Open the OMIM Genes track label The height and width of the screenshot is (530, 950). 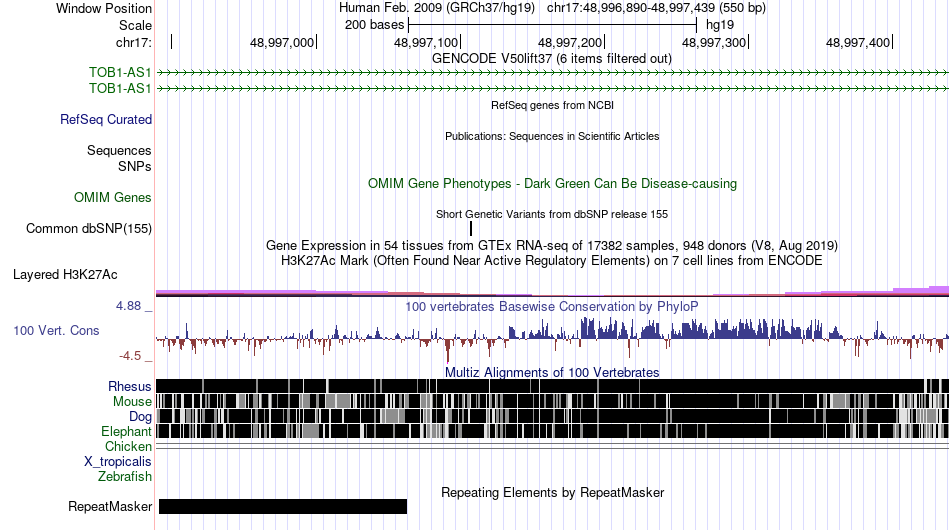113,197
